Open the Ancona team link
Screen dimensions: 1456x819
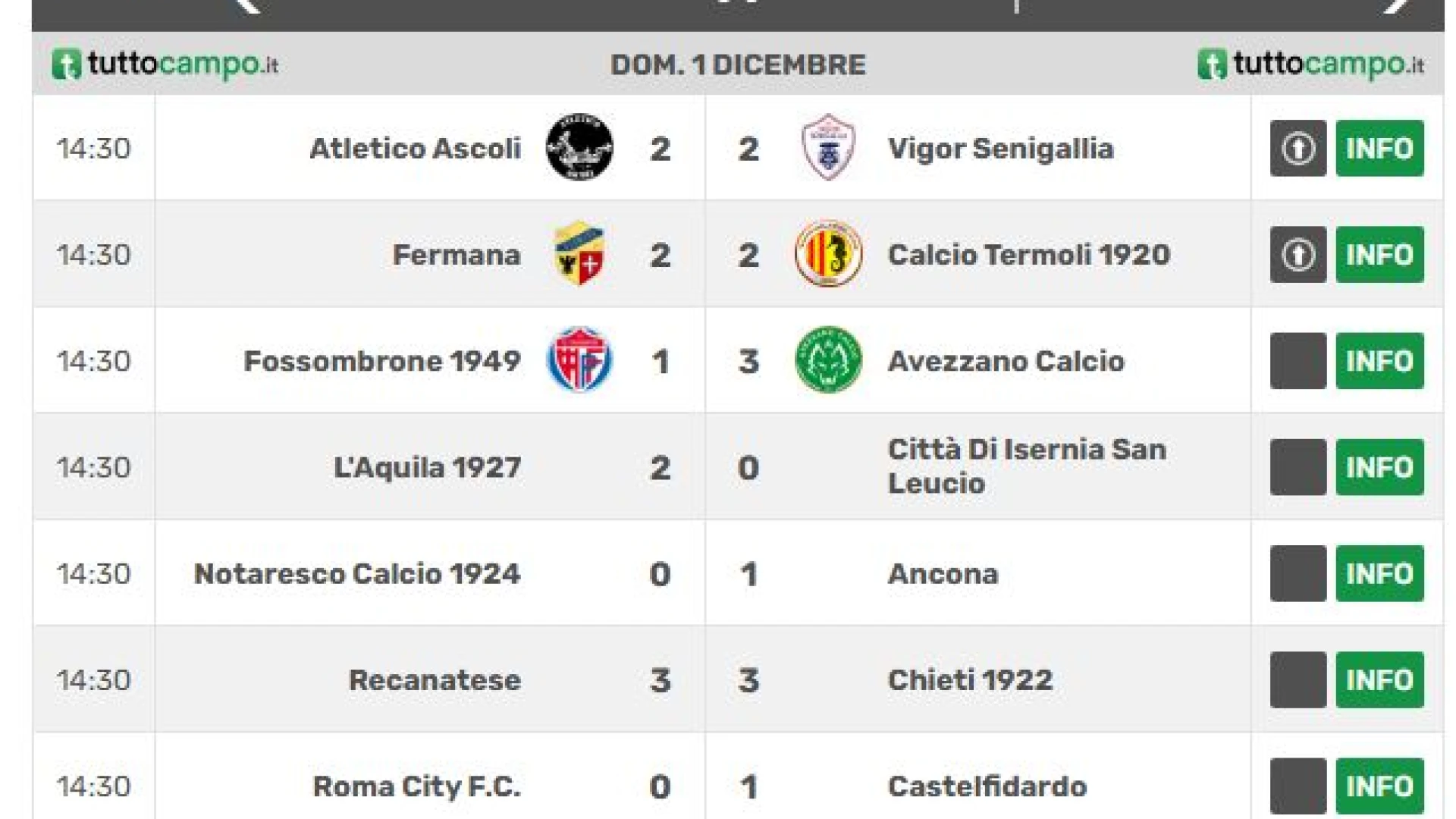(943, 574)
